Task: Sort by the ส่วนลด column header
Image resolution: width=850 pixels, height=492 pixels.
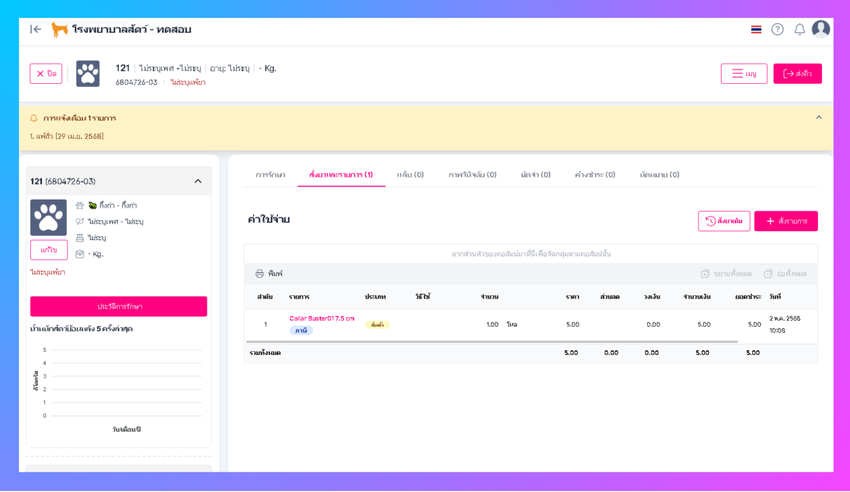Action: [x=610, y=297]
